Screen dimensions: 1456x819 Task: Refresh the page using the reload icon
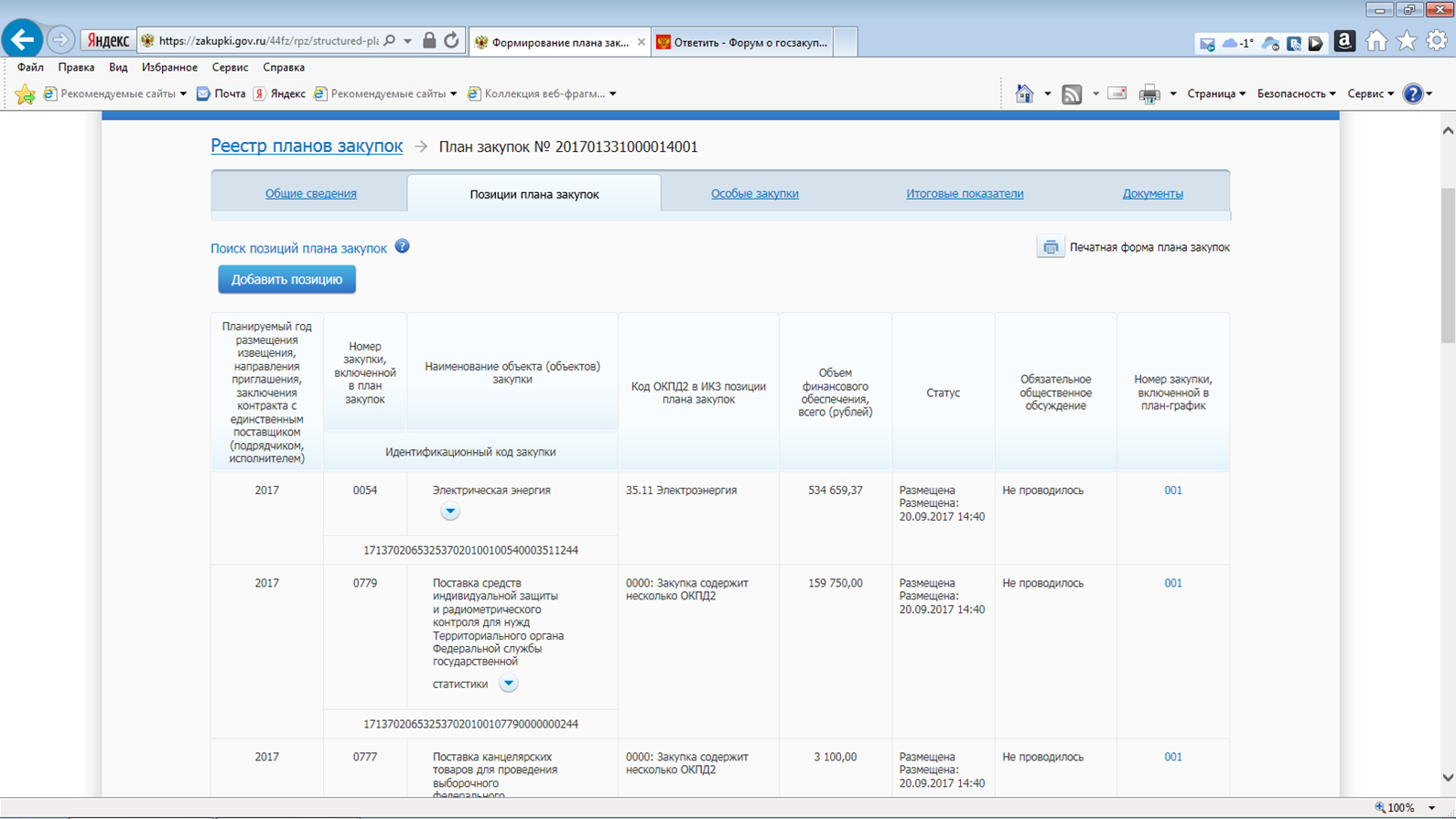[451, 40]
